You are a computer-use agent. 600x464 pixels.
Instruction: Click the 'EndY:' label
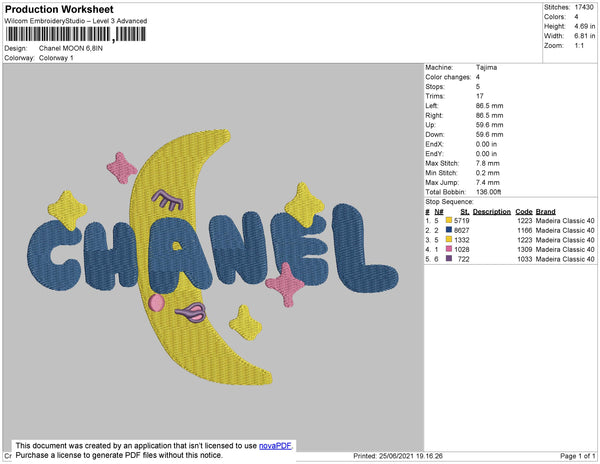434,153
